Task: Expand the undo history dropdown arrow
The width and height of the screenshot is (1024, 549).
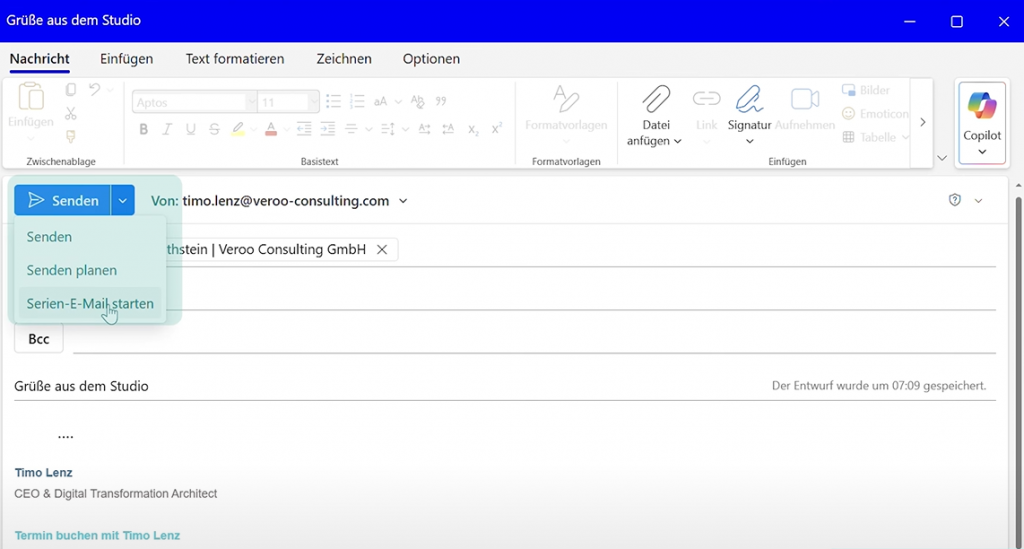Action: [x=110, y=89]
